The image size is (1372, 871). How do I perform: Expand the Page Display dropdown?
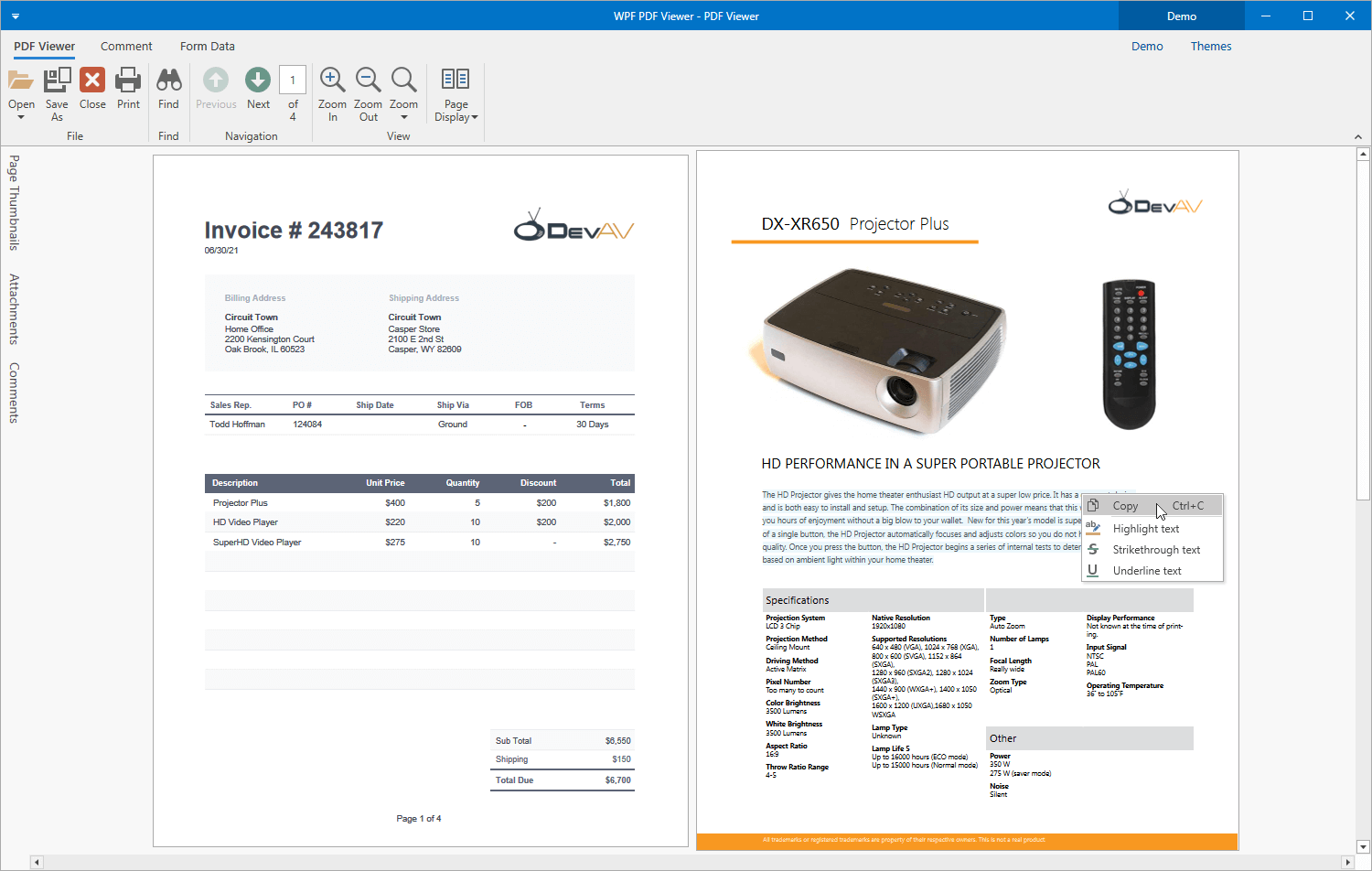(474, 117)
